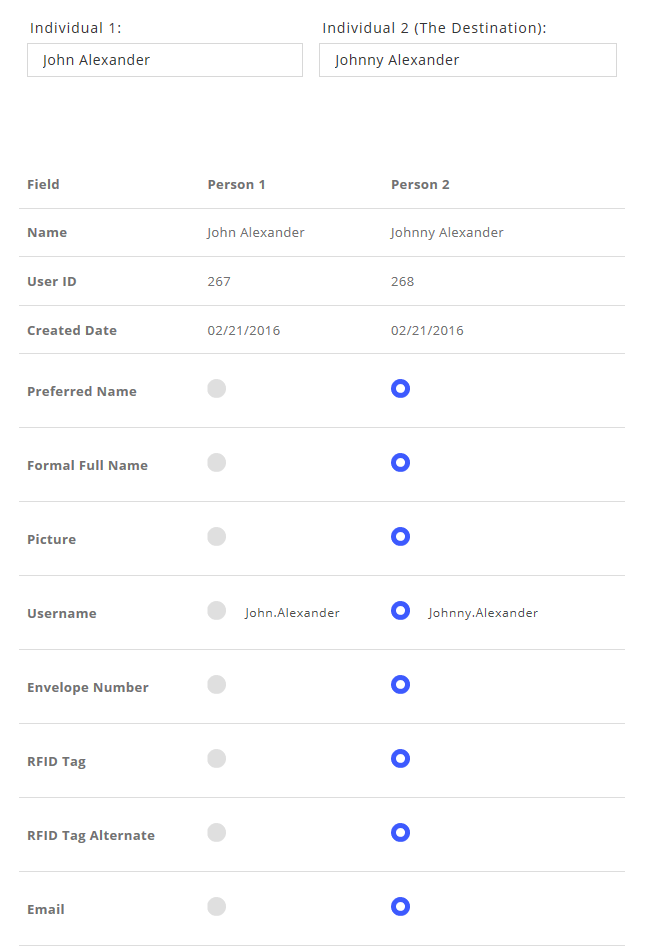Click John Alexander in the Name row

(256, 233)
